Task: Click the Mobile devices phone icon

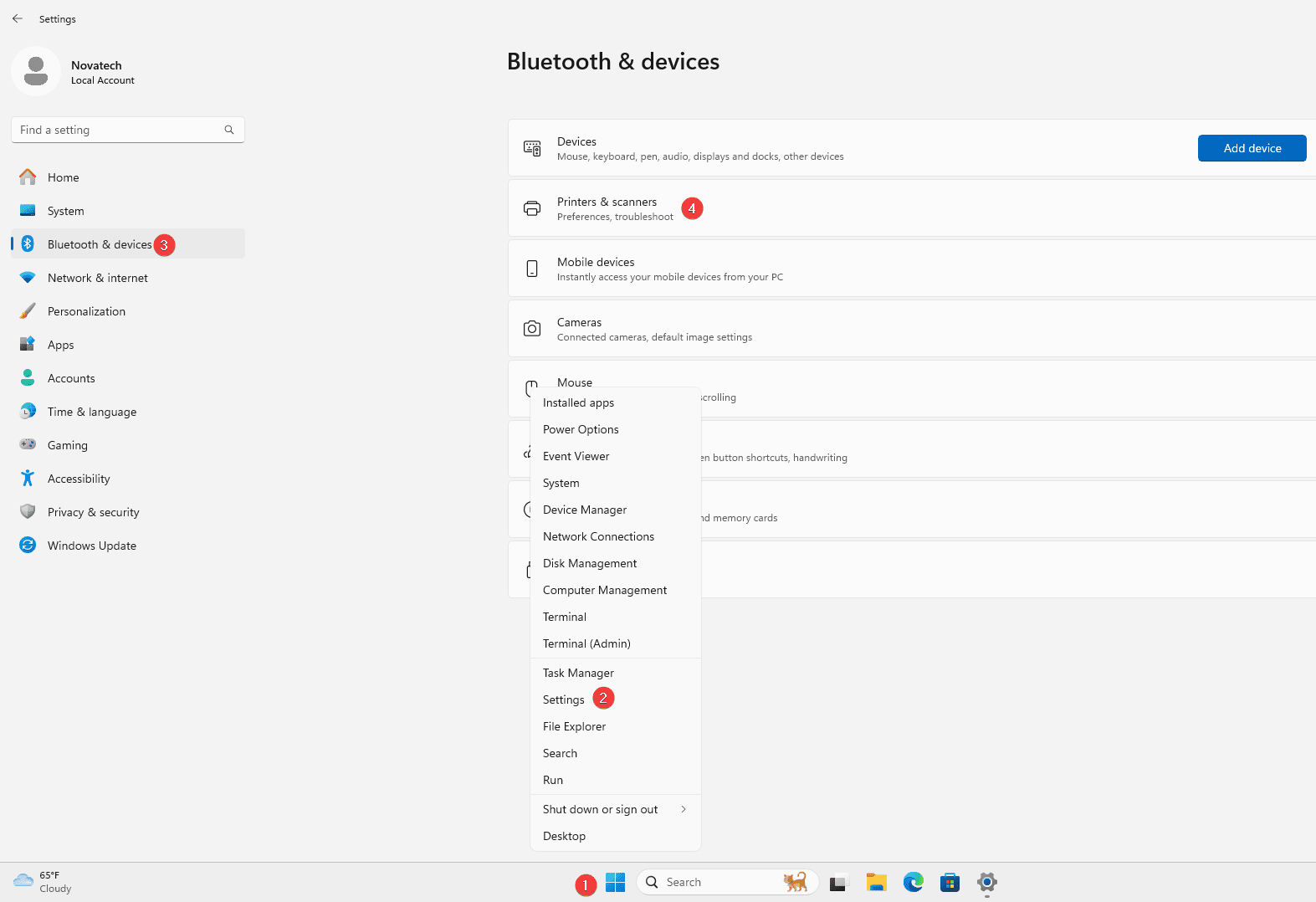Action: click(532, 269)
